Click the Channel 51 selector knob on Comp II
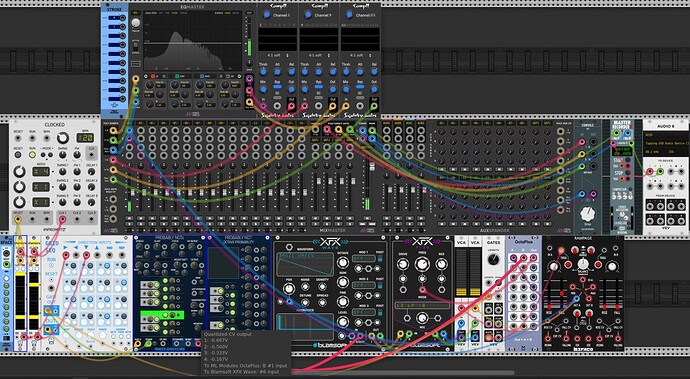The height and width of the screenshot is (379, 690). [349, 15]
